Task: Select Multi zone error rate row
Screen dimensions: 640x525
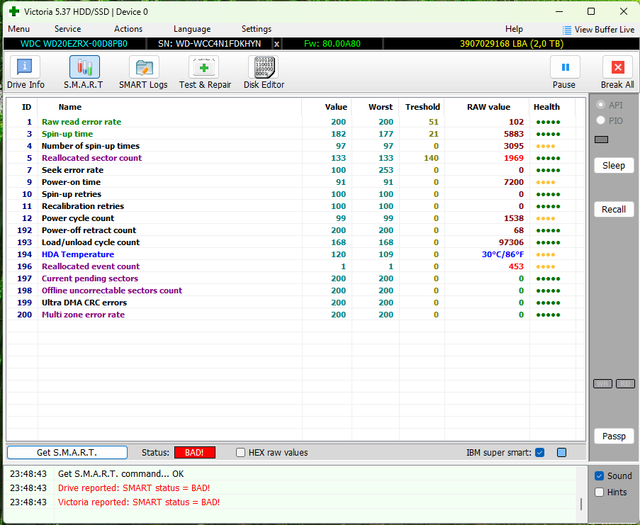Action: 296,315
